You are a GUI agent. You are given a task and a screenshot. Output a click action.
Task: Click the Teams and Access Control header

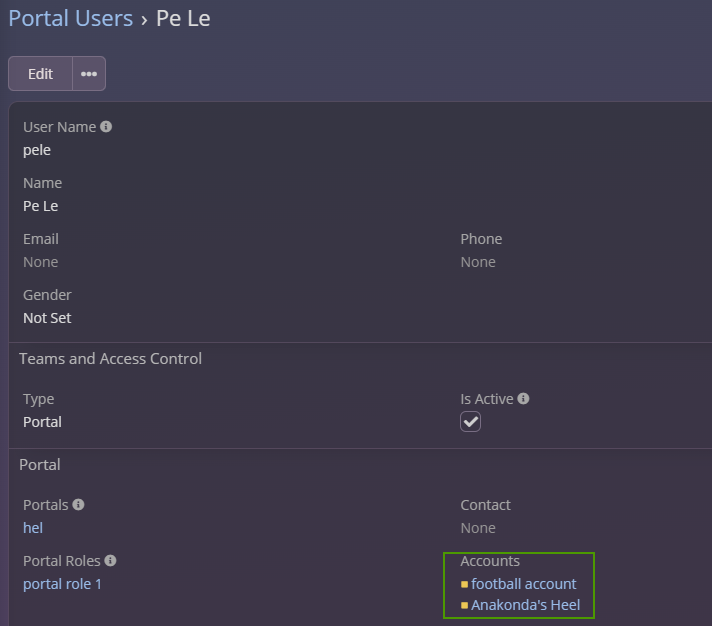[110, 358]
